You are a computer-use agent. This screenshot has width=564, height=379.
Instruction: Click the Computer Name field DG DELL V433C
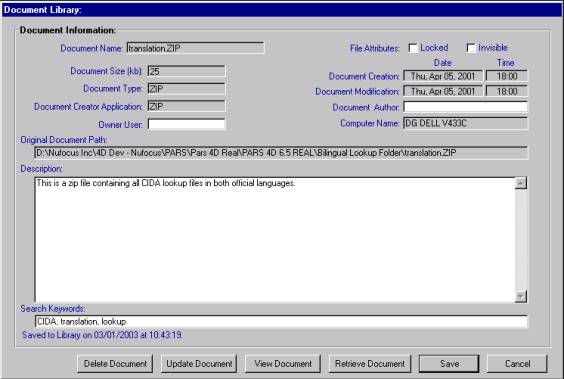pos(465,123)
